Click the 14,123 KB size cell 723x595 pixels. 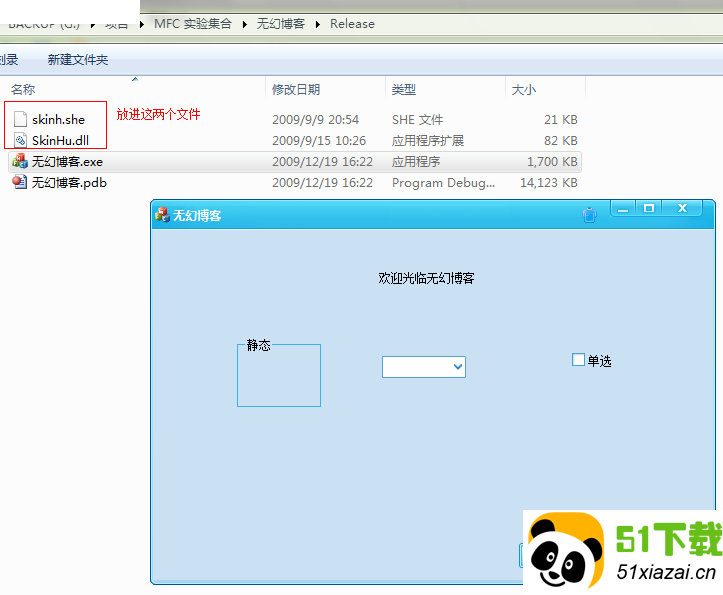pos(549,183)
